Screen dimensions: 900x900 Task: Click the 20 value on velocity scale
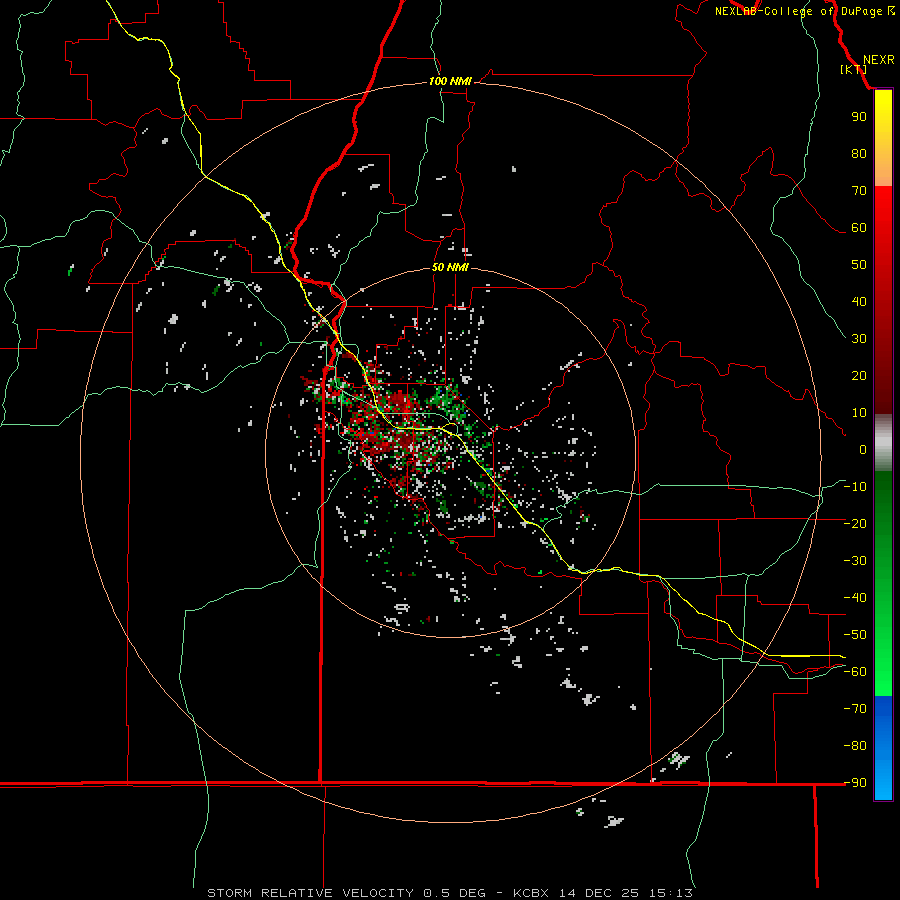pos(859,375)
